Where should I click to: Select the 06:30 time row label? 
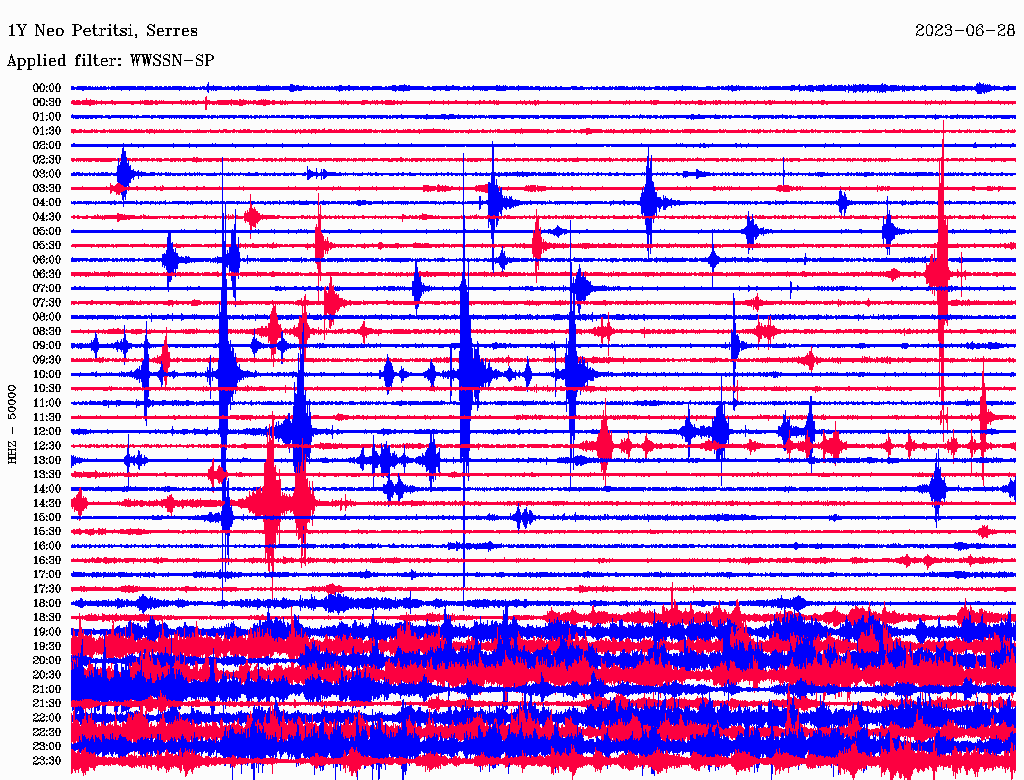[x=47, y=274]
